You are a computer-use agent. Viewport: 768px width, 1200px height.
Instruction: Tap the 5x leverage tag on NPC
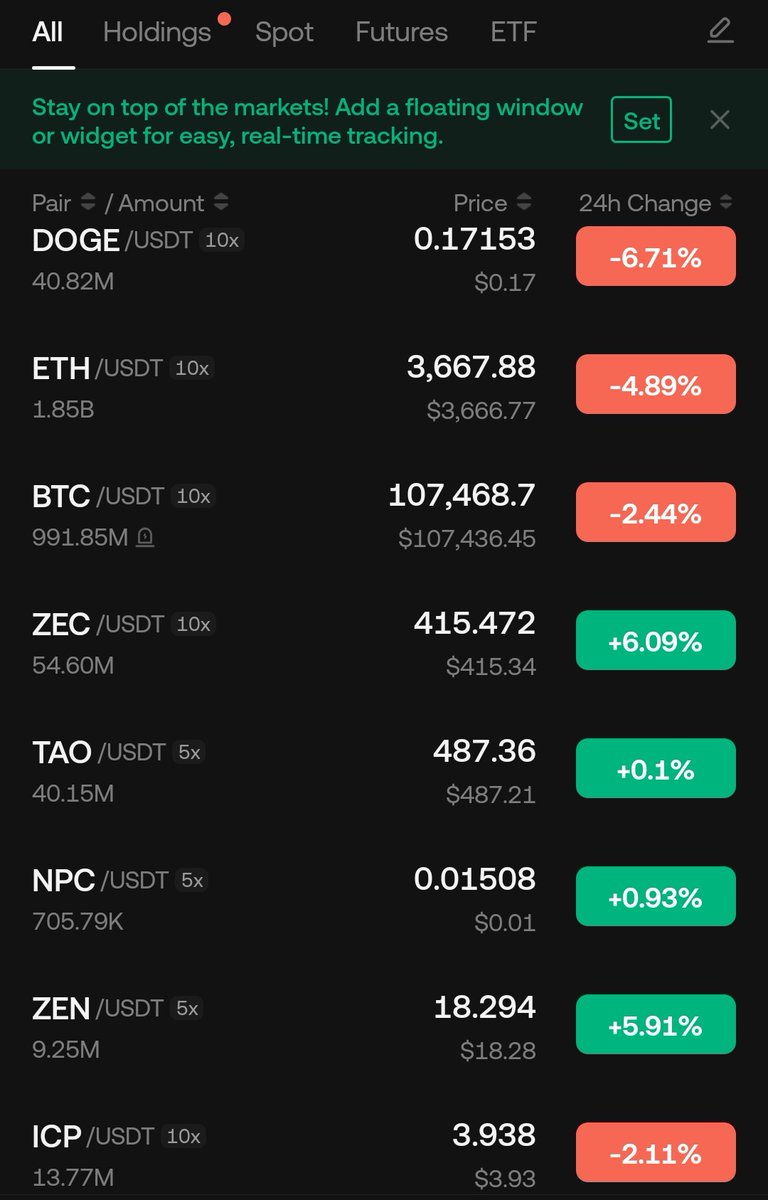pos(191,880)
